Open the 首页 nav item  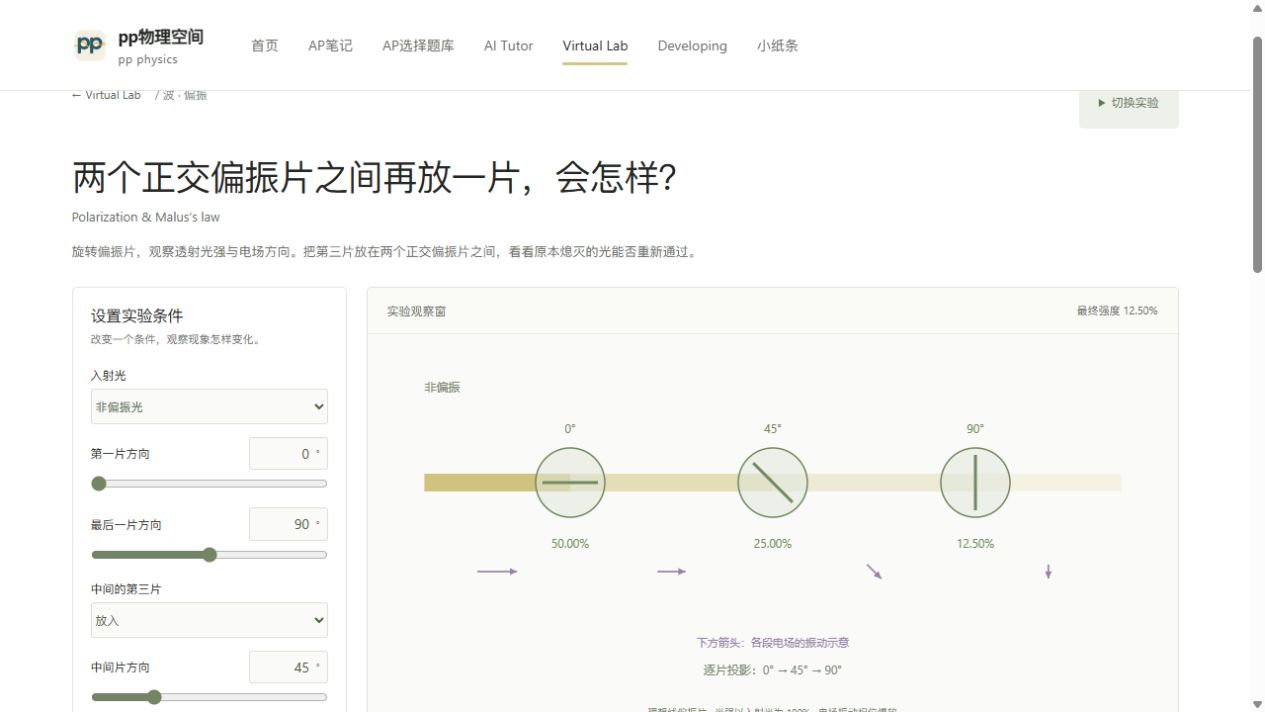(x=265, y=46)
